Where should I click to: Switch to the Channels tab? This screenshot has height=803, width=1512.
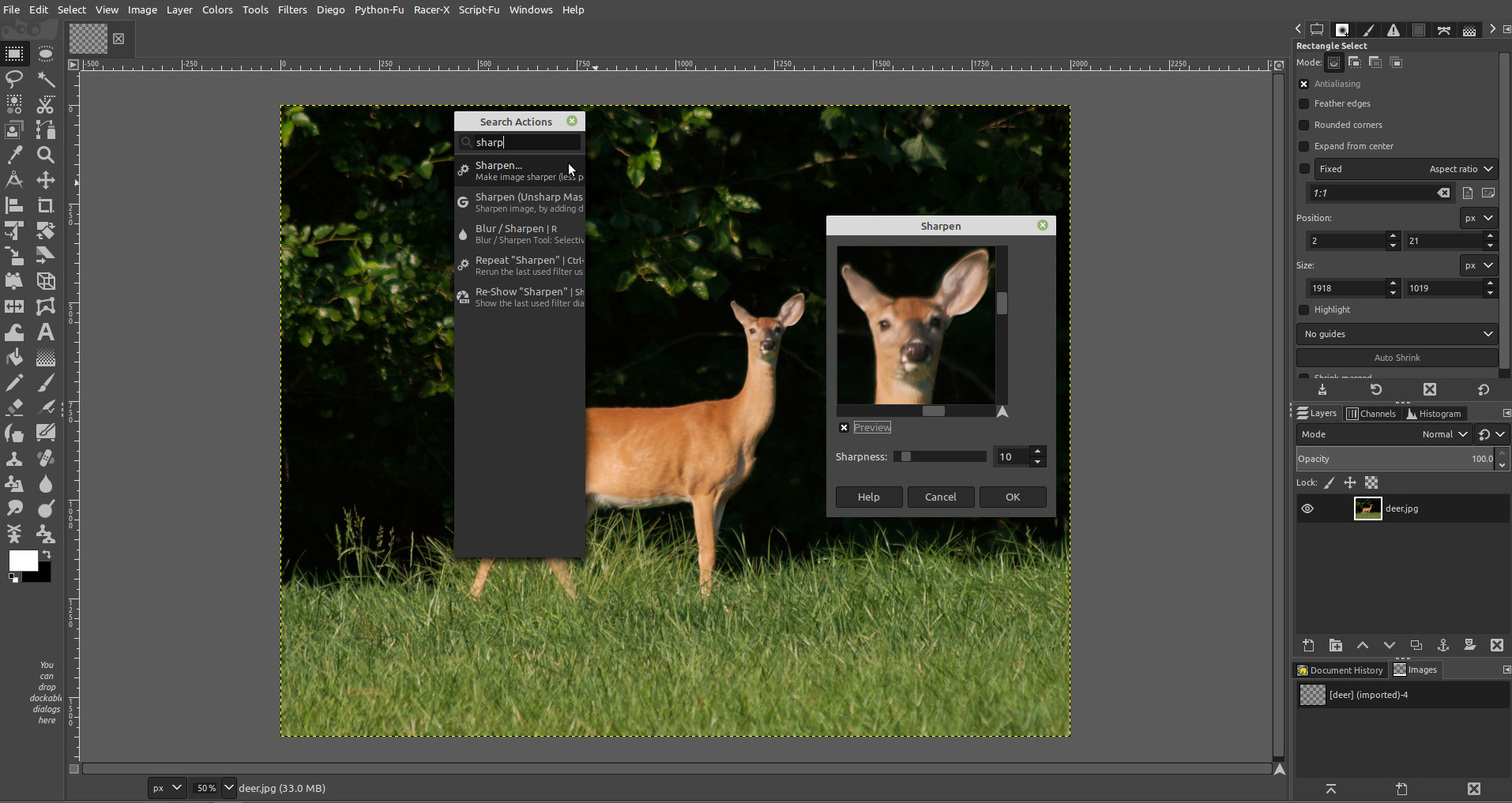[x=1371, y=413]
